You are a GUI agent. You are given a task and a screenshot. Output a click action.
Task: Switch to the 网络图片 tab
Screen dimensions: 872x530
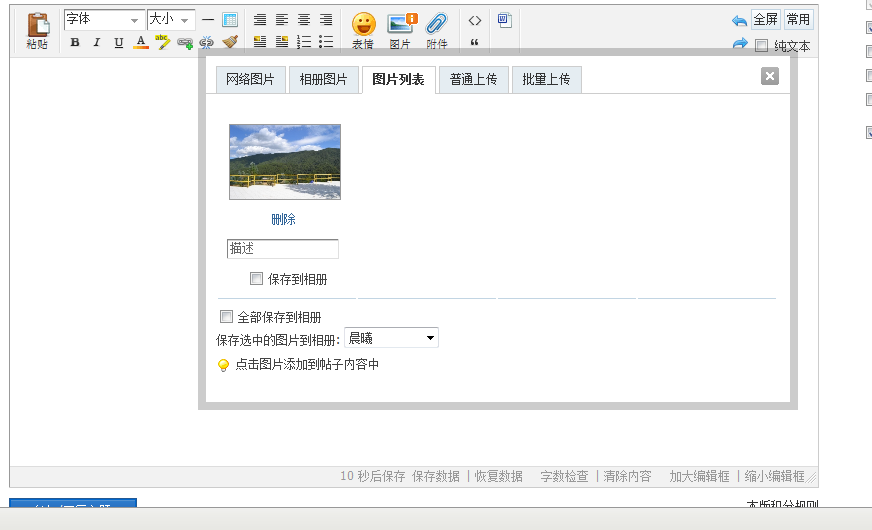[250, 80]
